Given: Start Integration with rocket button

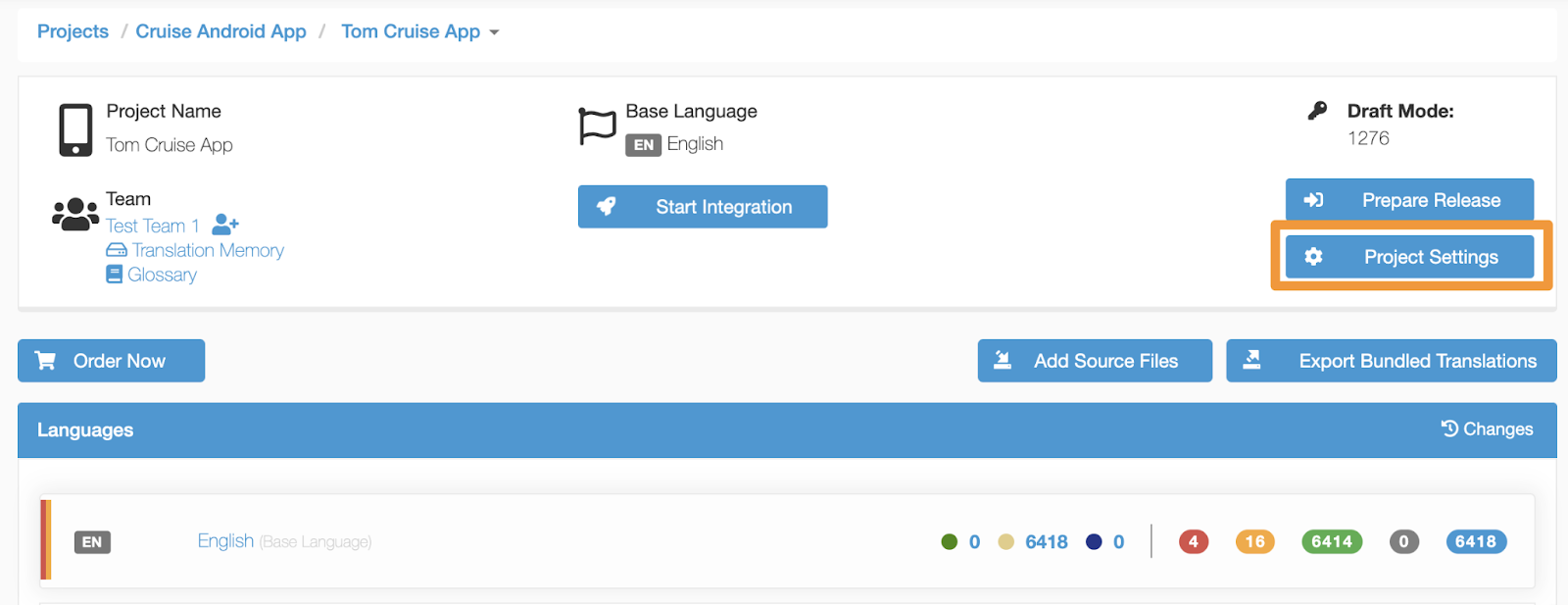Looking at the screenshot, I should pyautogui.click(x=702, y=207).
